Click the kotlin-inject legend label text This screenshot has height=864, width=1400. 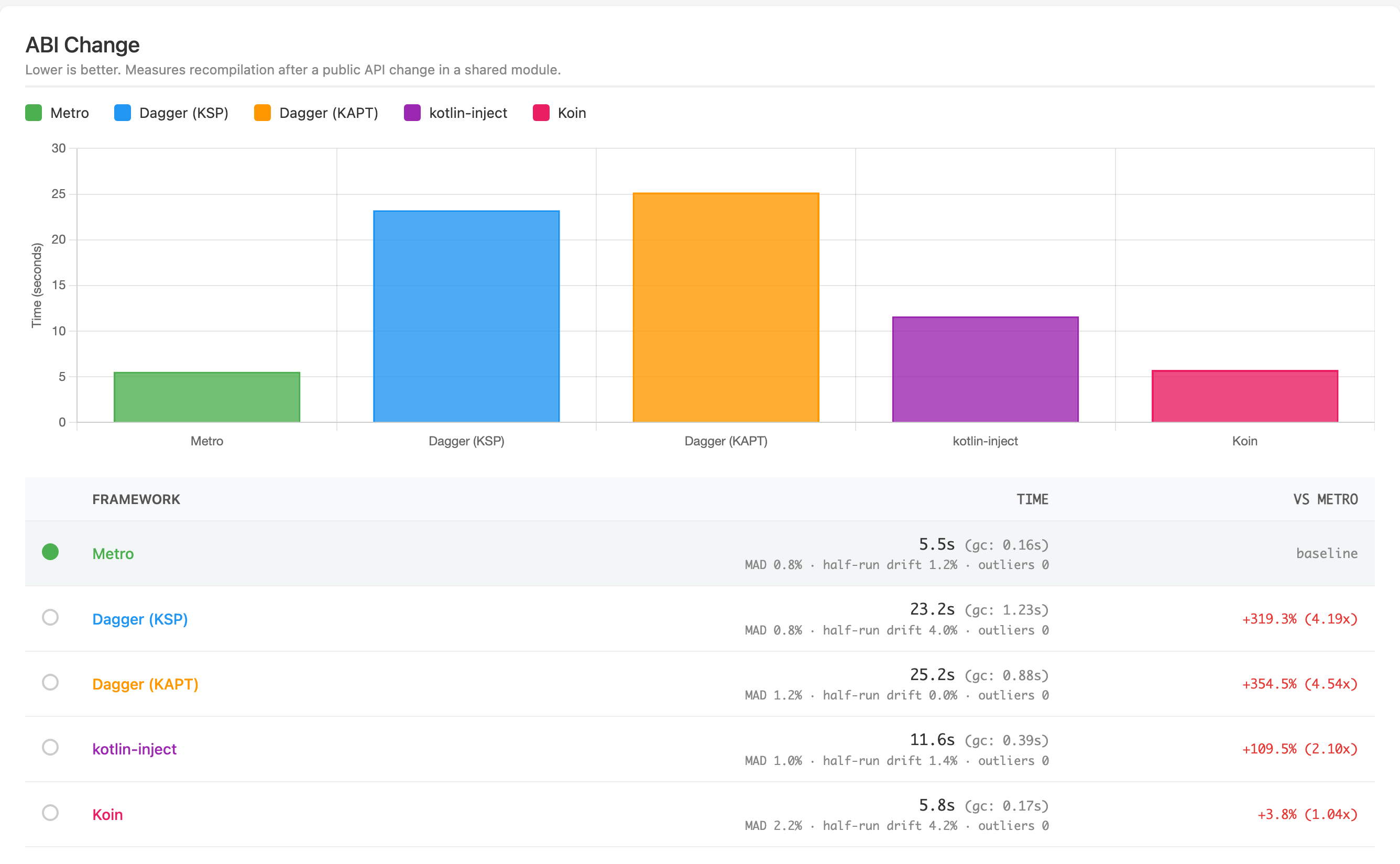tap(468, 113)
